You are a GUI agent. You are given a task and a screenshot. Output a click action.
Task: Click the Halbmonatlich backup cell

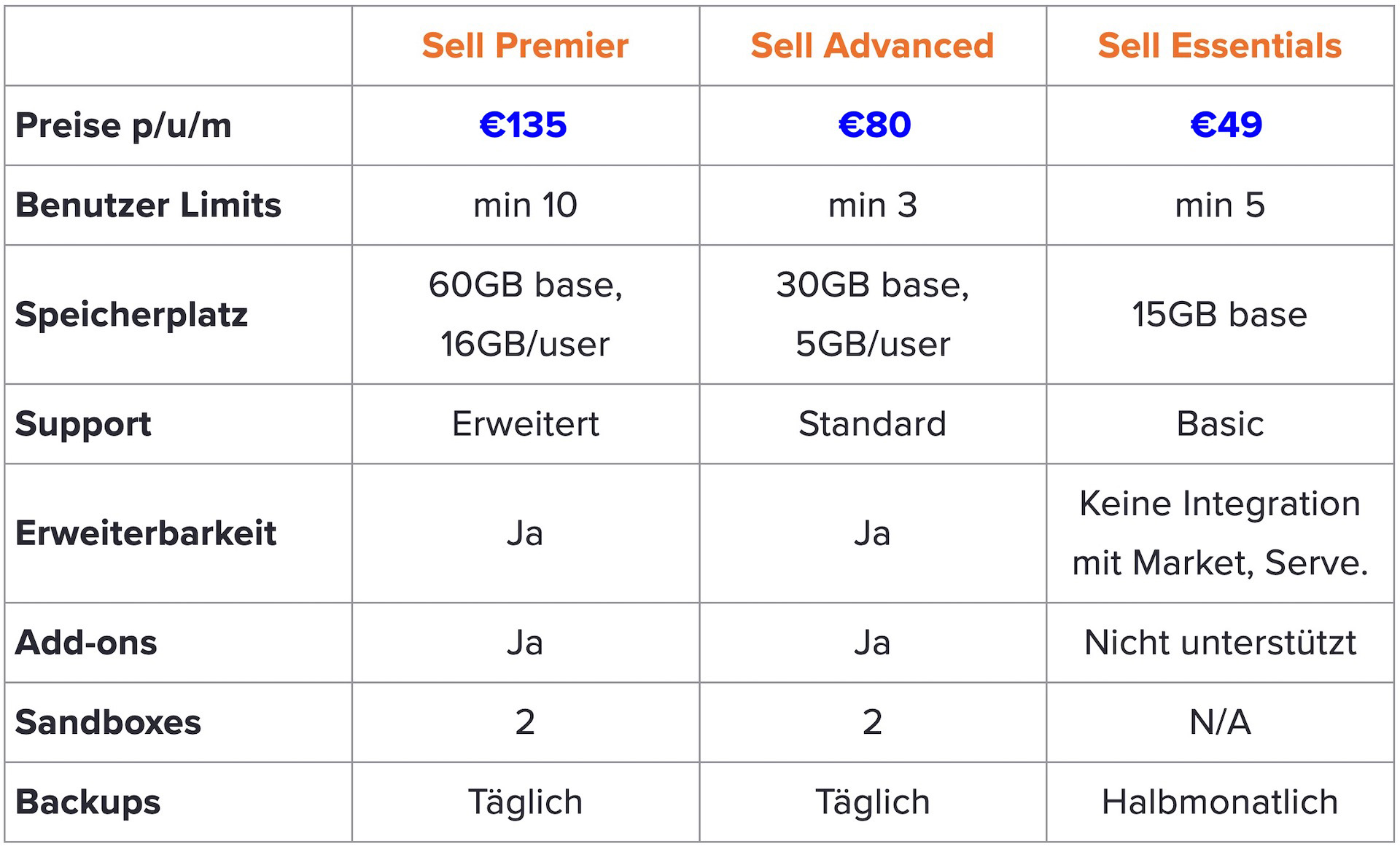pos(1219,802)
